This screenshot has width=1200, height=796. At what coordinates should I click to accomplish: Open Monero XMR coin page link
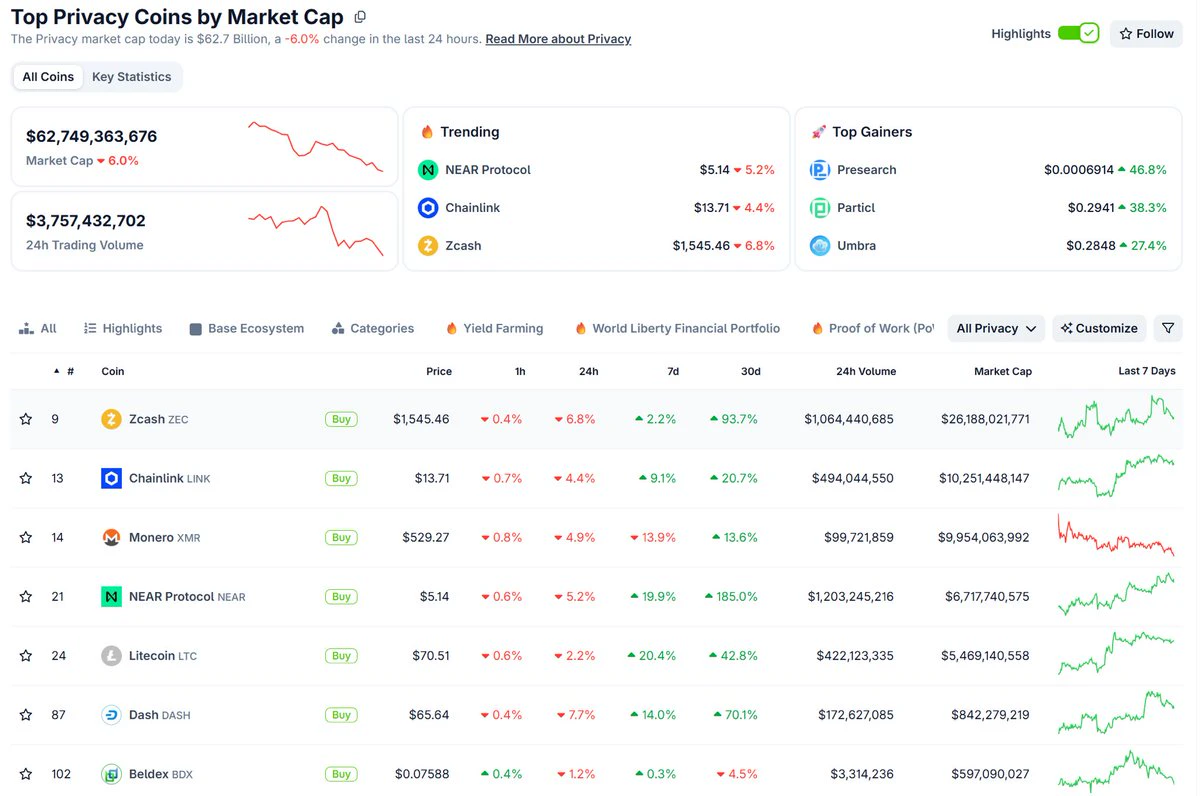tap(164, 537)
